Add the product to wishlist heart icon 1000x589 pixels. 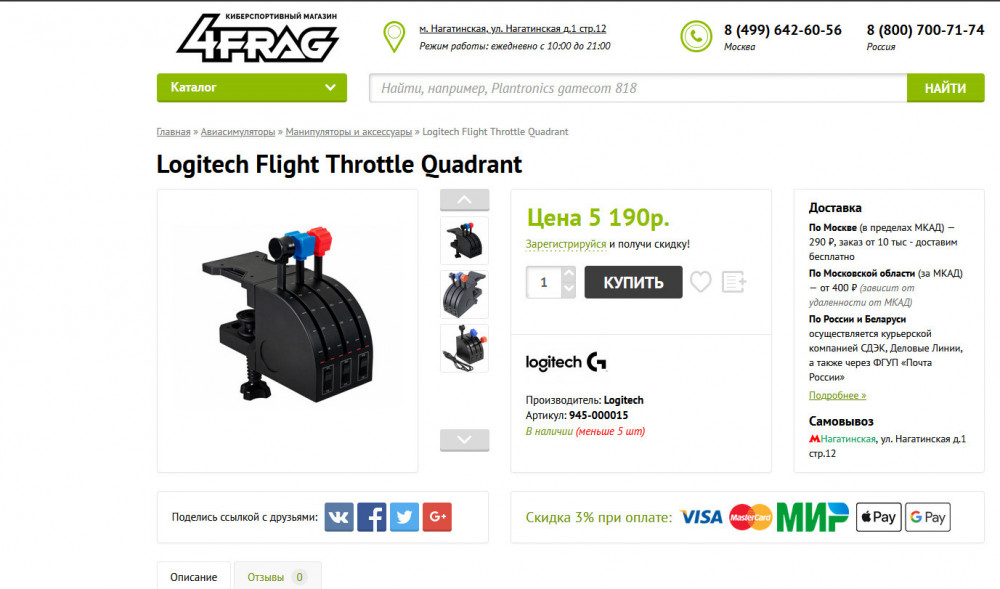(x=700, y=282)
